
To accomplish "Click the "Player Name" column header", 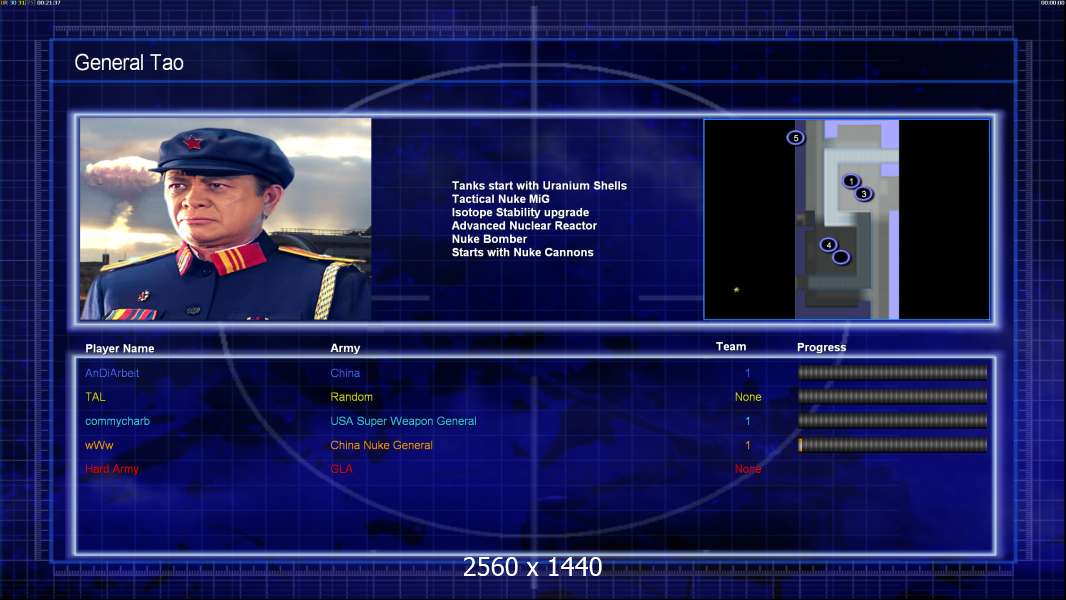I will click(120, 349).
